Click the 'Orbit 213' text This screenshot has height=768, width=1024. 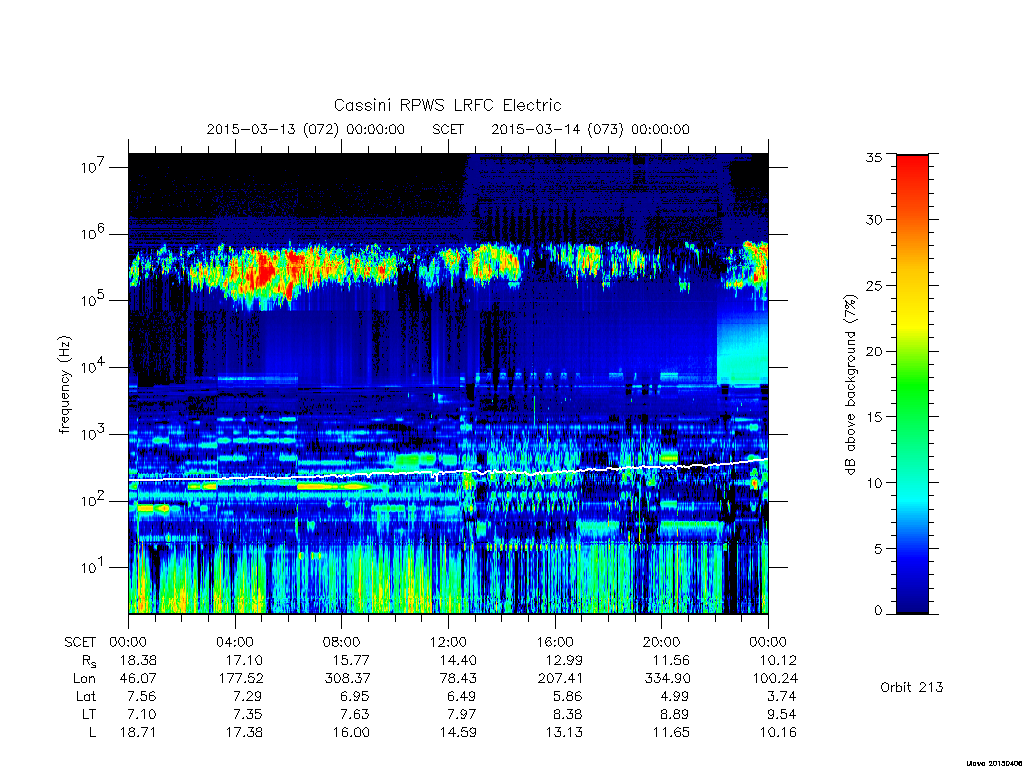click(x=912, y=687)
